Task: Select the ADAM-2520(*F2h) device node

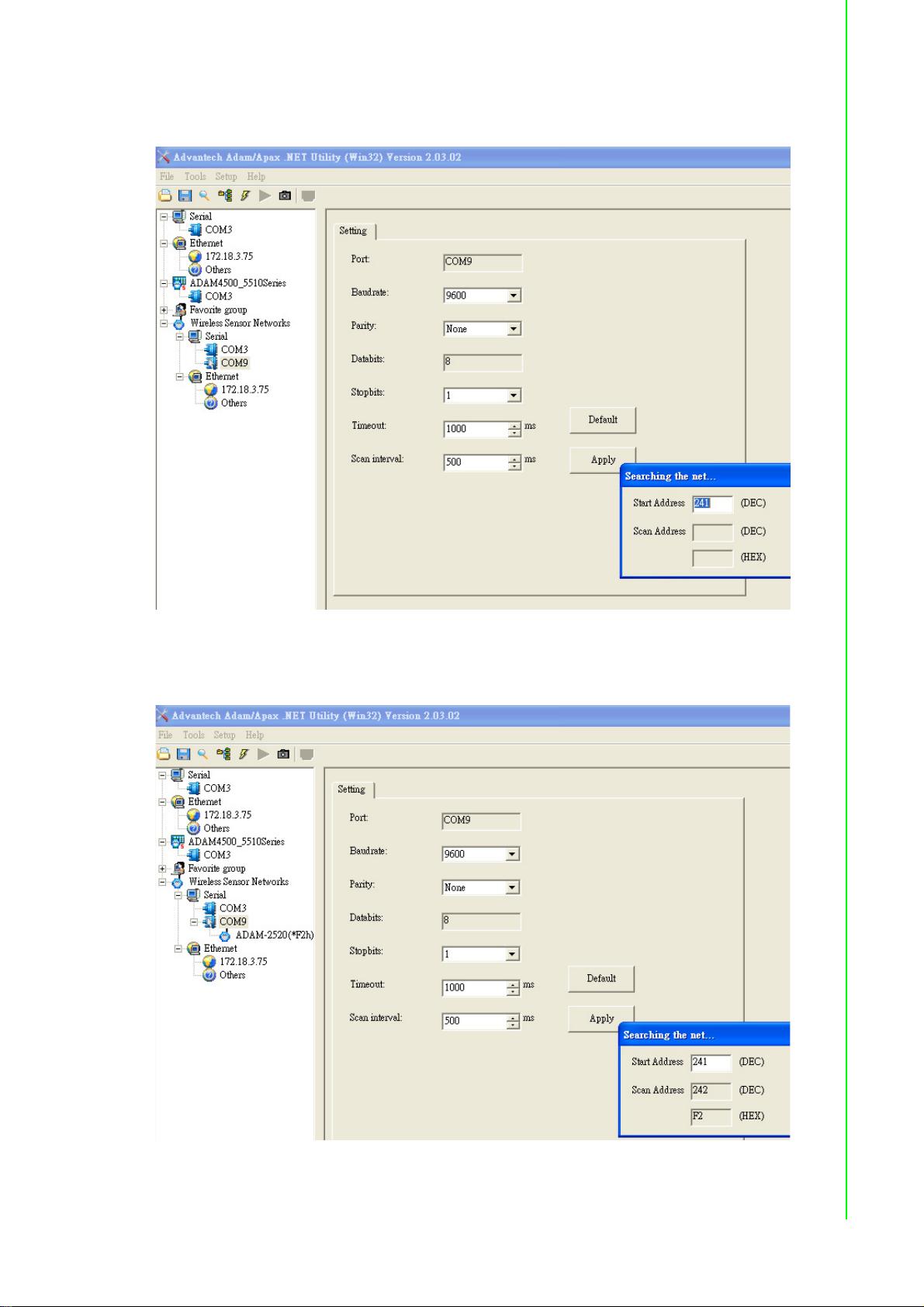Action: click(275, 935)
